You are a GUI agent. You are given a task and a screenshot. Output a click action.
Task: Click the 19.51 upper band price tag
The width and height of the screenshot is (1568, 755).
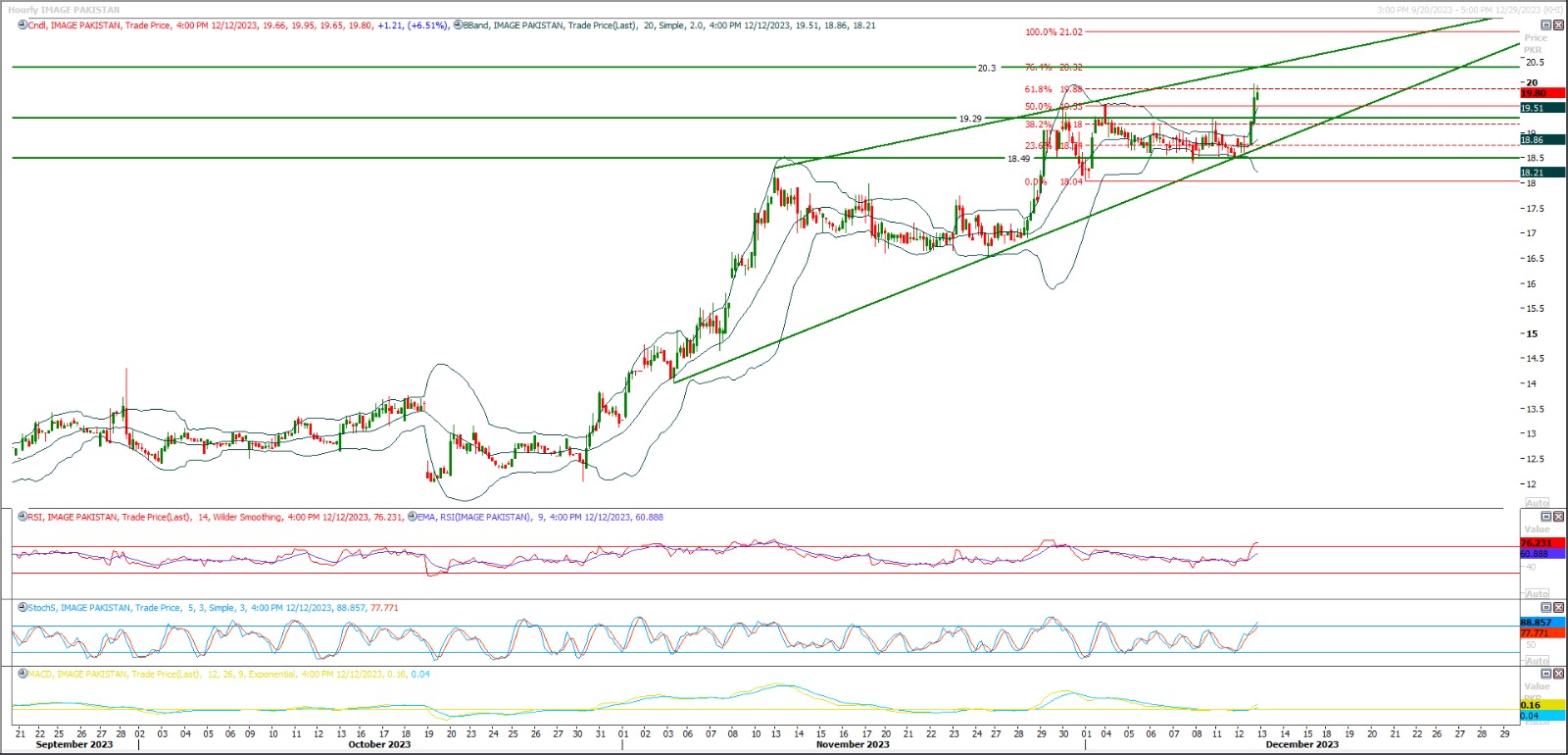point(1542,108)
